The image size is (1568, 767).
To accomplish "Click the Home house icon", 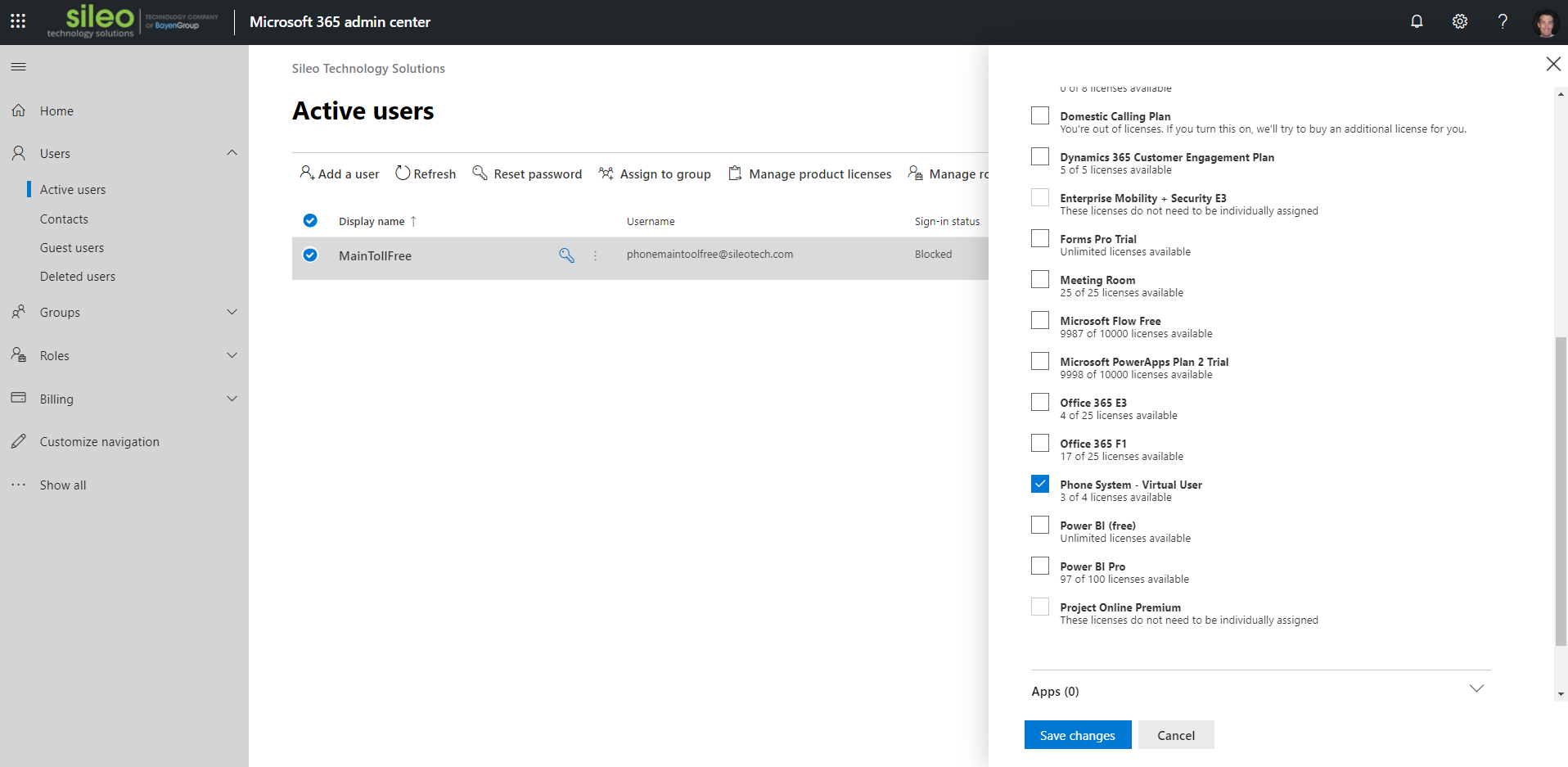I will 19,110.
